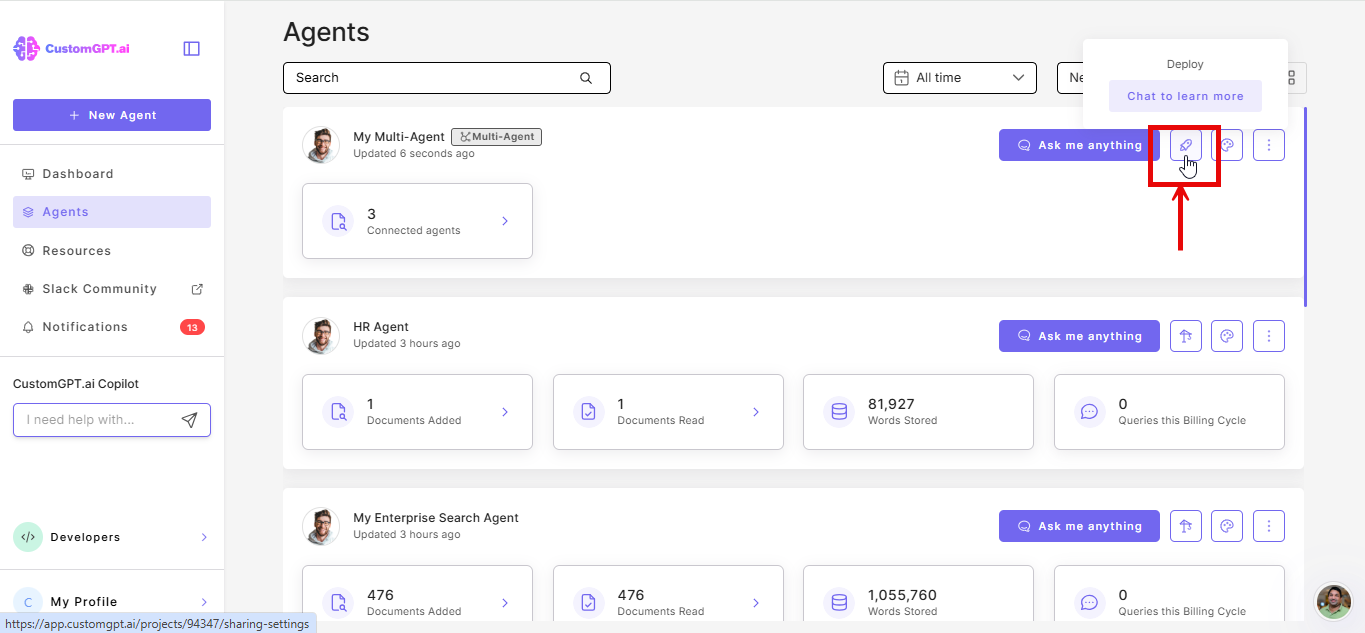The image size is (1365, 633).
Task: Click the deploy icon for My Enterprise Search Agent
Action: pos(1186,526)
